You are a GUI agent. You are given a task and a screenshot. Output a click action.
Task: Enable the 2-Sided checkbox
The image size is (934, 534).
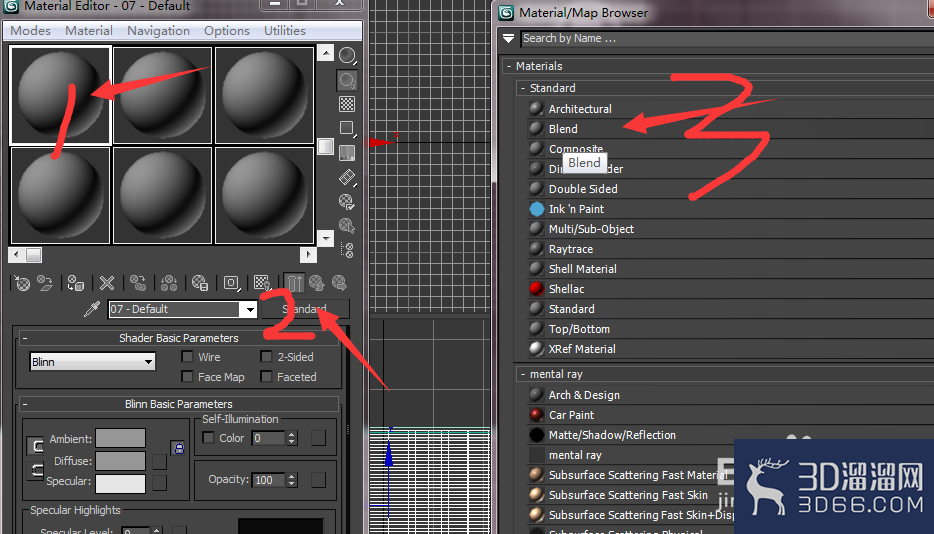(x=266, y=356)
